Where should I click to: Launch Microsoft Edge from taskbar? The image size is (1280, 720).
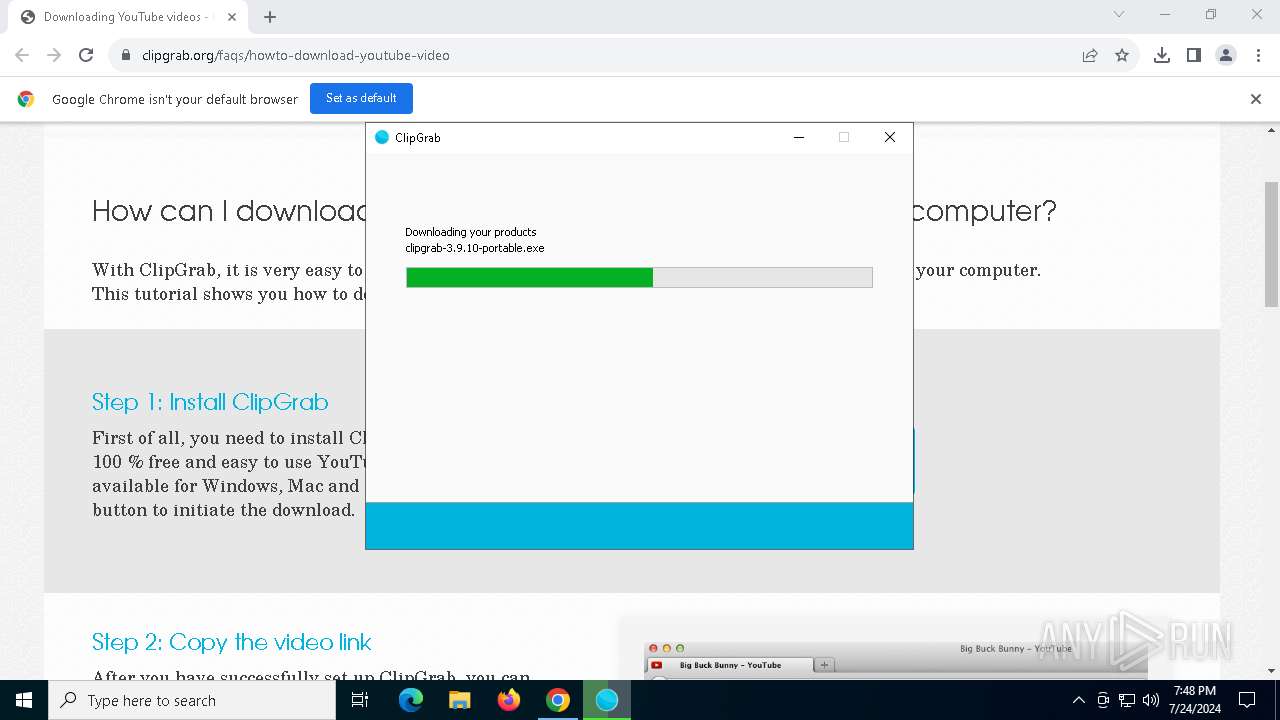coord(411,700)
